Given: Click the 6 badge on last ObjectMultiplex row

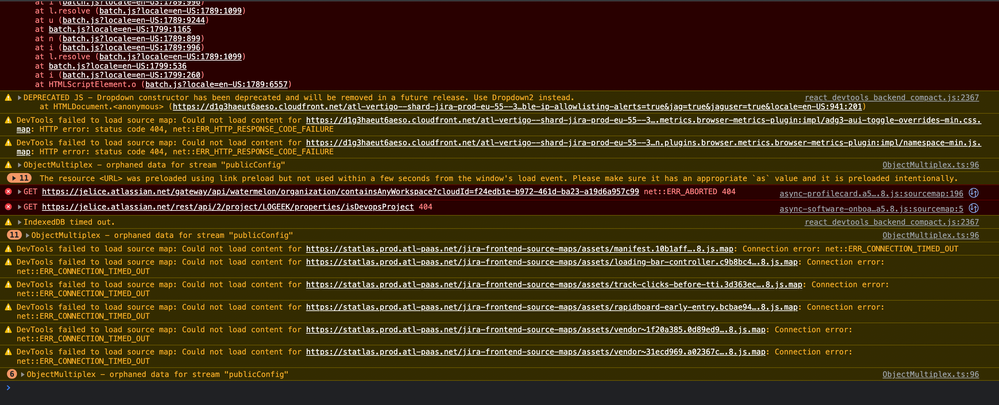Looking at the screenshot, I should [x=12, y=374].
